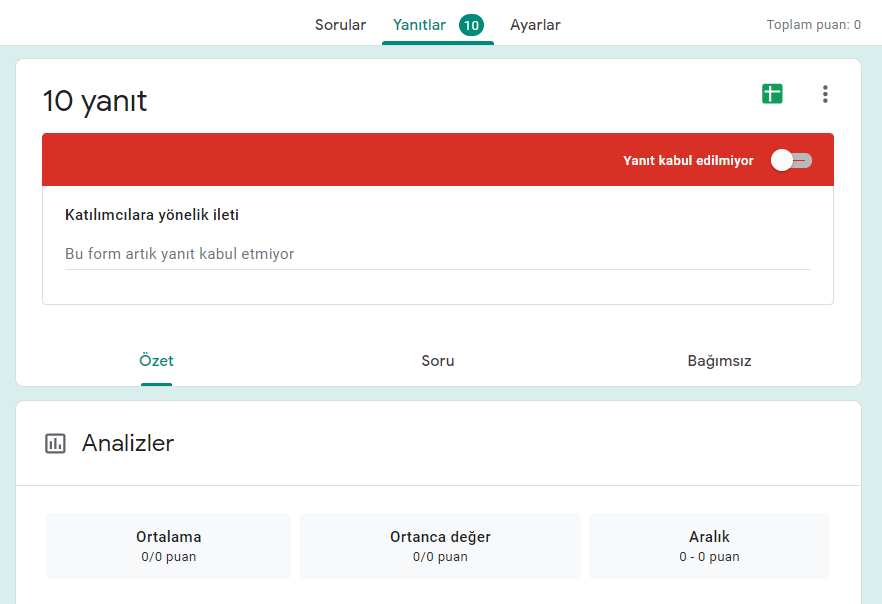Click the Ortalama statistics card
882x604 pixels.
168,545
